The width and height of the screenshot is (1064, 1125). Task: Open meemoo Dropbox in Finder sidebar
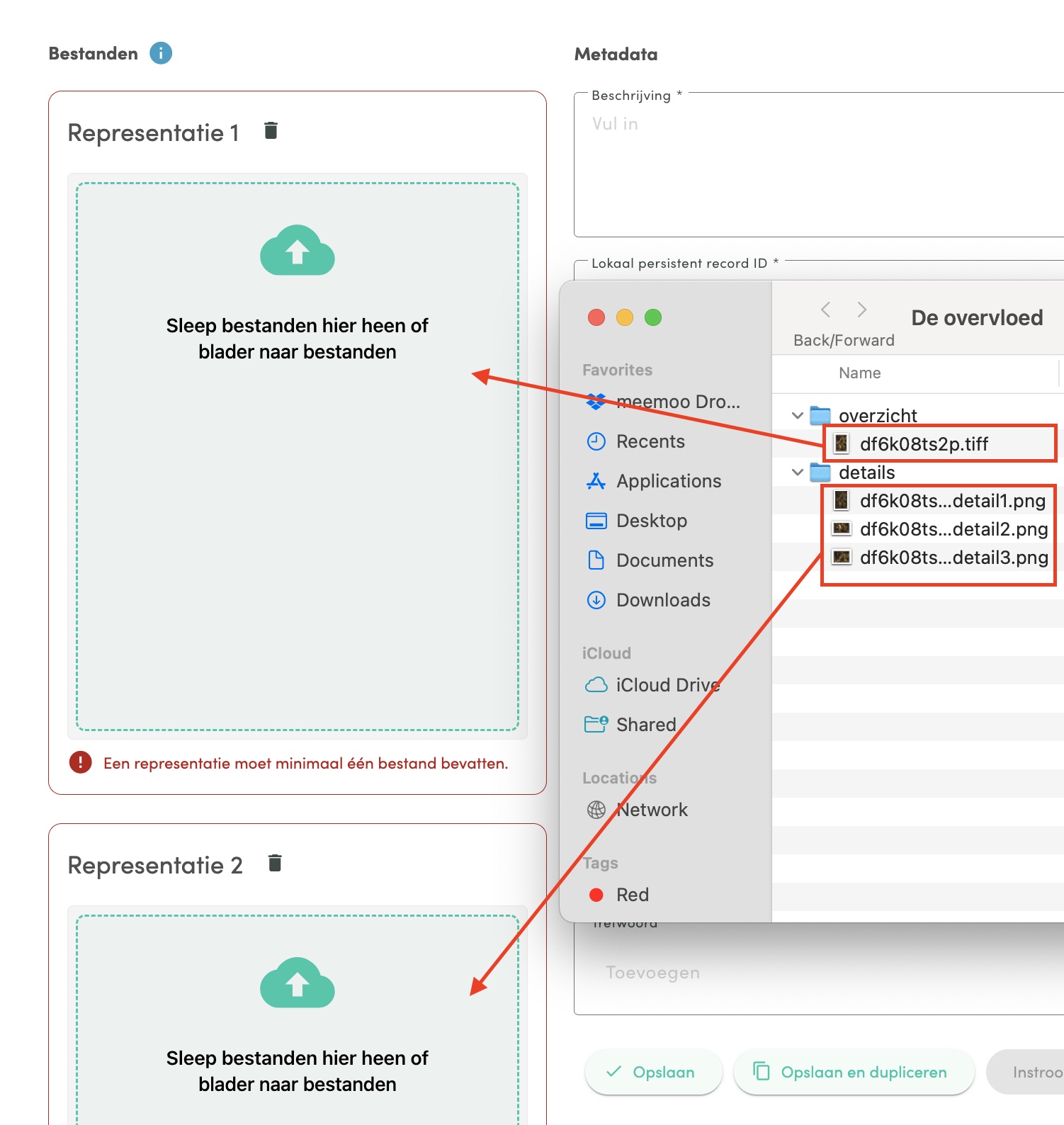(663, 402)
